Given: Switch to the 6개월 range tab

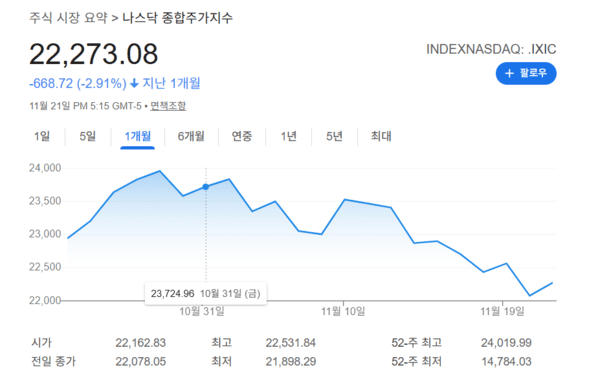Looking at the screenshot, I should click(191, 136).
